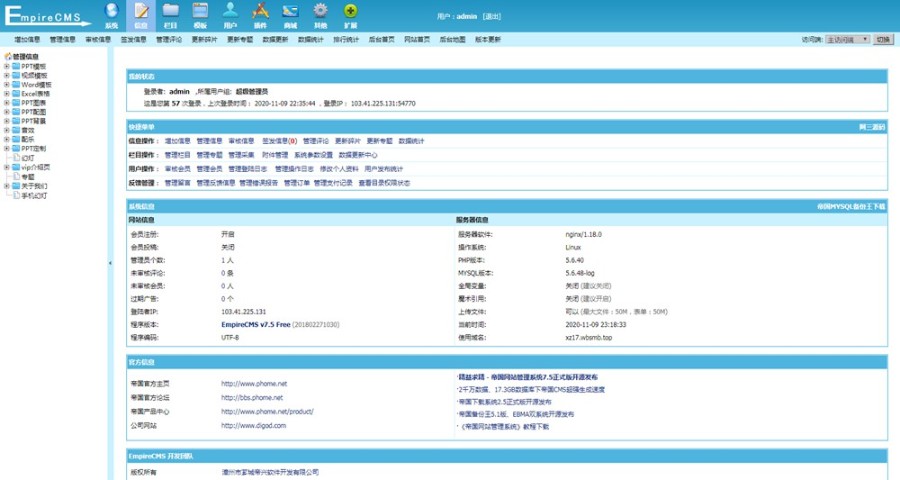Image resolution: width=900 pixels, height=480 pixels.
Task: Expand the Excel表格 tree node
Action: [x=6, y=94]
